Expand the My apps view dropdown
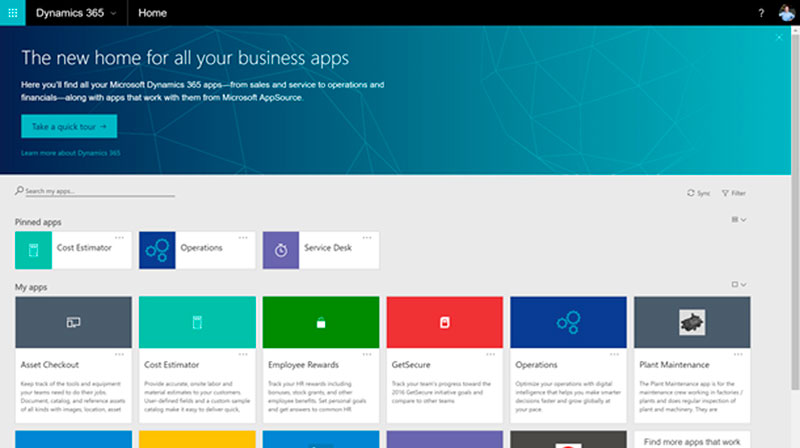Screen dimensions: 800x448 [x=739, y=284]
